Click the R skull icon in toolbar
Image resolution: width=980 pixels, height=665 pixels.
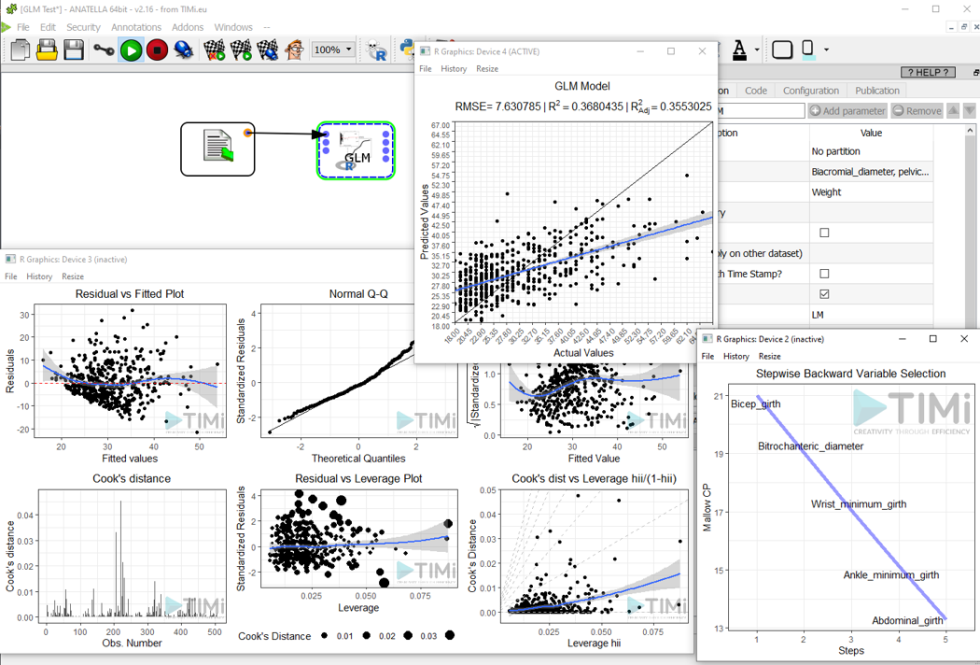(x=376, y=50)
